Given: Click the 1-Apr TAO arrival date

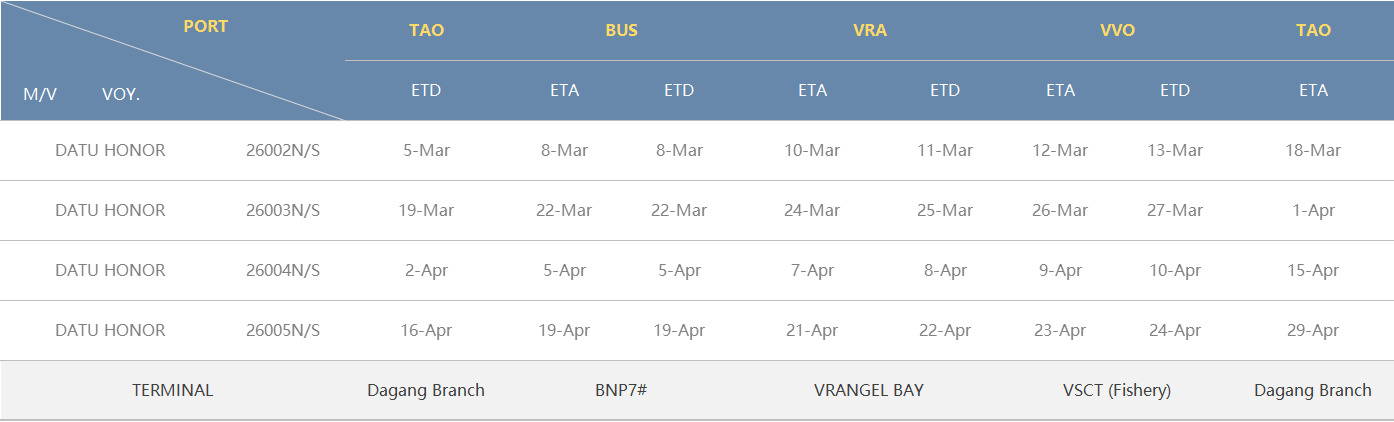Looking at the screenshot, I should coord(1313,210).
